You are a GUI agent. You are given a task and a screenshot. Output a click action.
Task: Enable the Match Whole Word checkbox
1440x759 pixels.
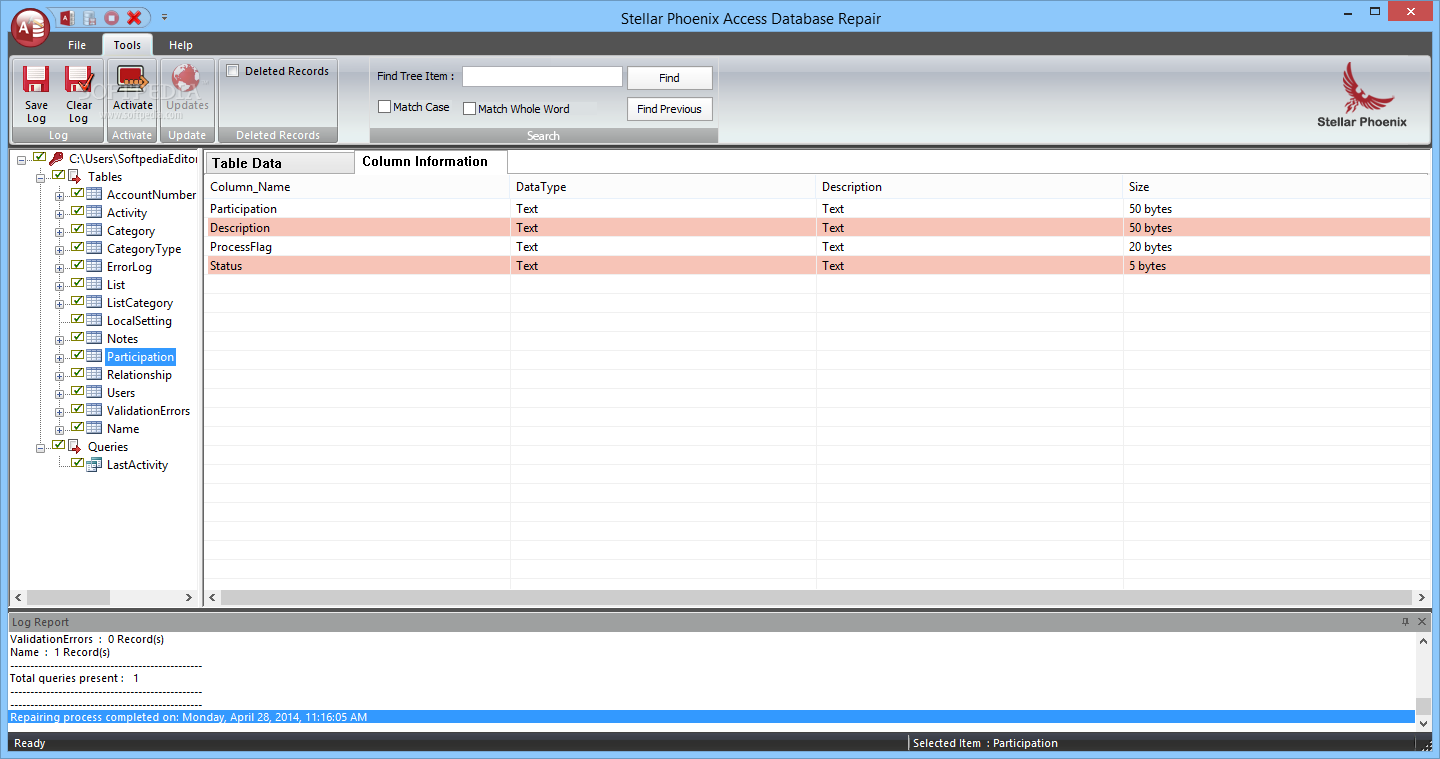coord(469,109)
